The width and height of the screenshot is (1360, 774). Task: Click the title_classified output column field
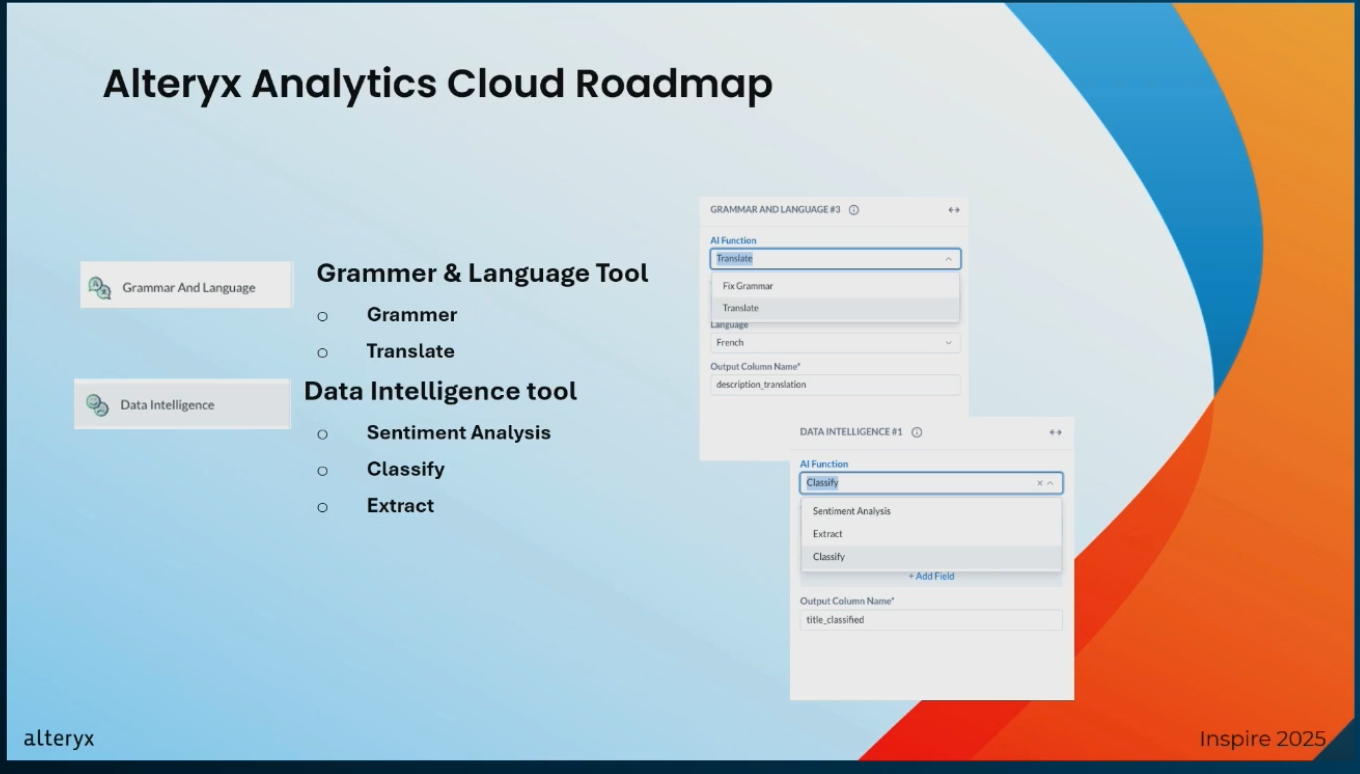click(x=931, y=620)
